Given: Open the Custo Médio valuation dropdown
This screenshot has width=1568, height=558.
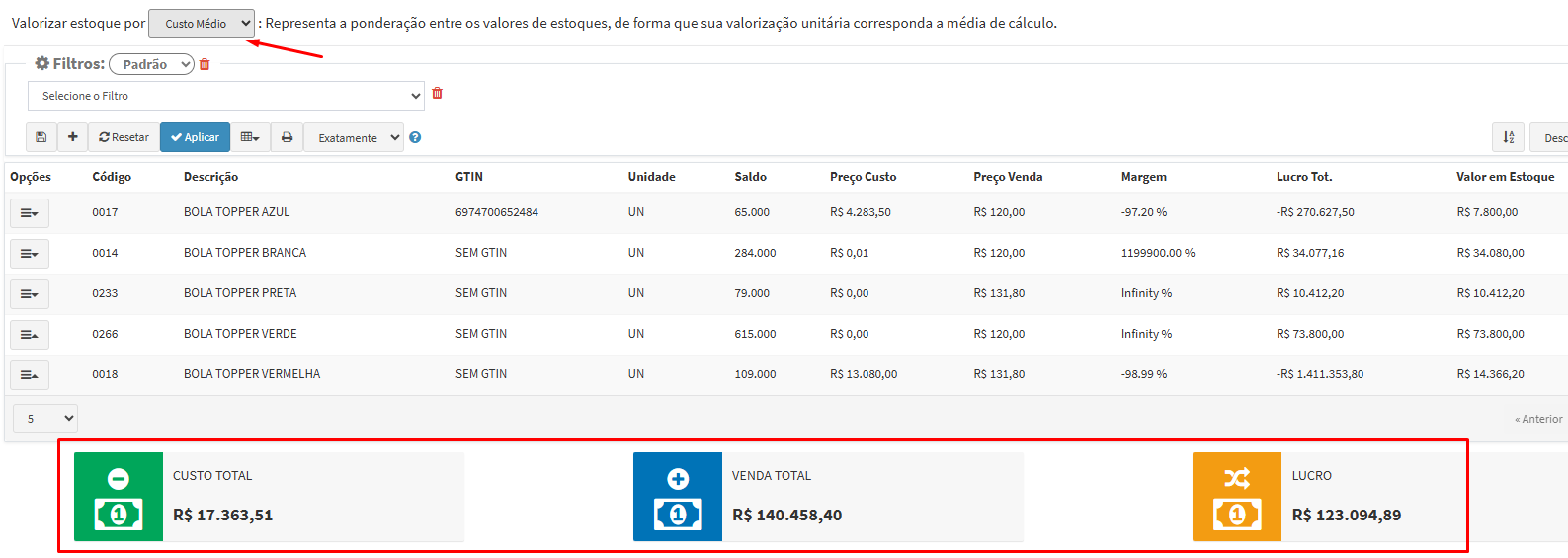Looking at the screenshot, I should (x=202, y=24).
